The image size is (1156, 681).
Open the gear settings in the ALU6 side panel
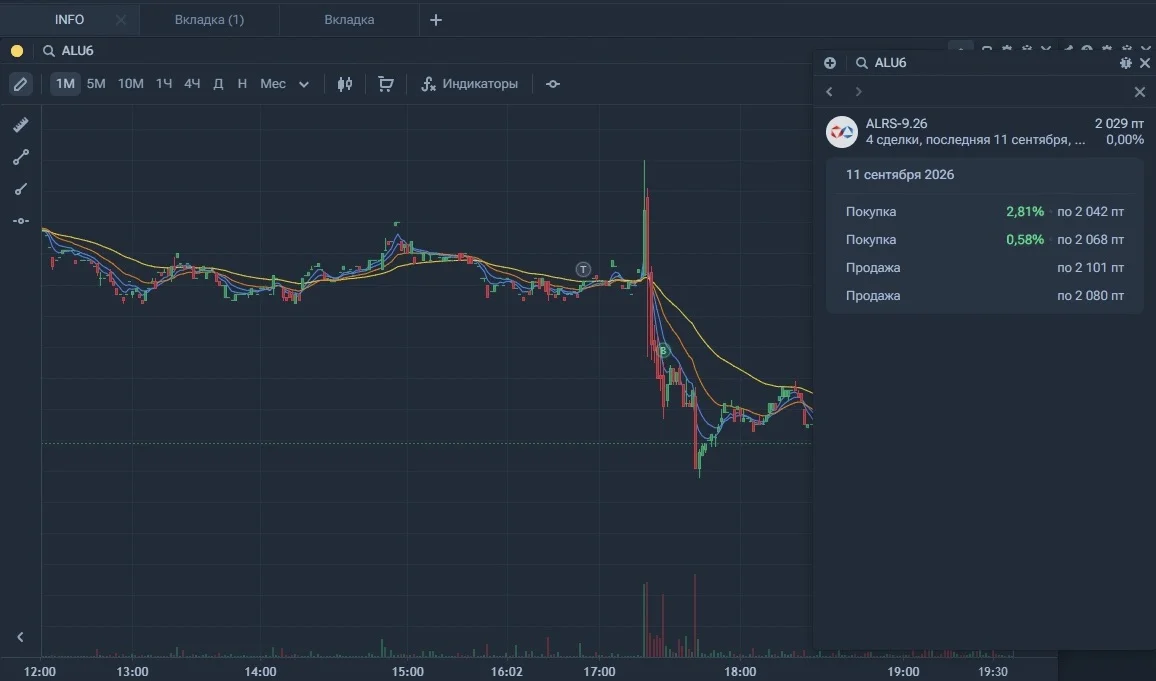click(1126, 63)
